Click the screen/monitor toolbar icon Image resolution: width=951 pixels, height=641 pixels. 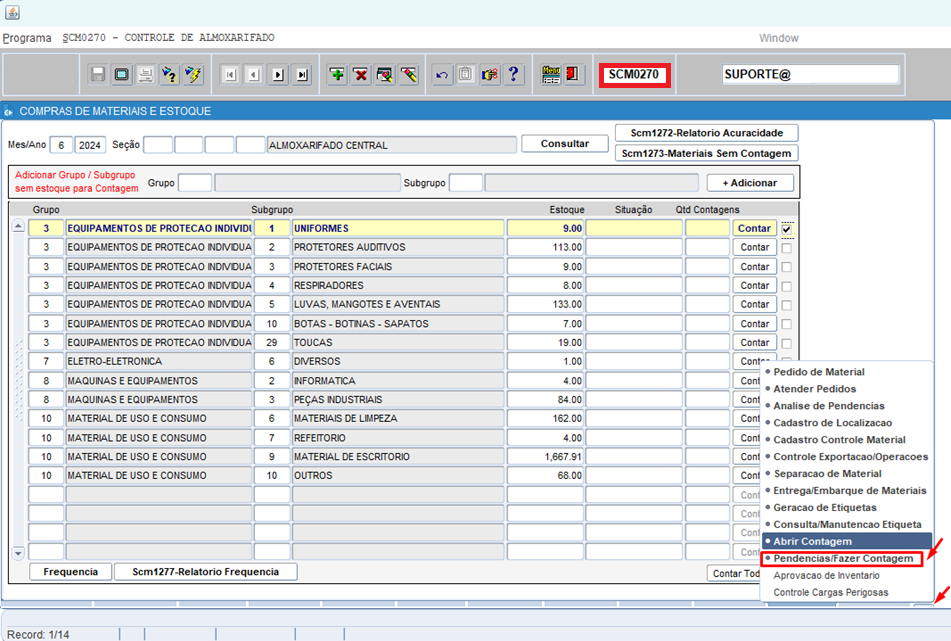coord(121,75)
